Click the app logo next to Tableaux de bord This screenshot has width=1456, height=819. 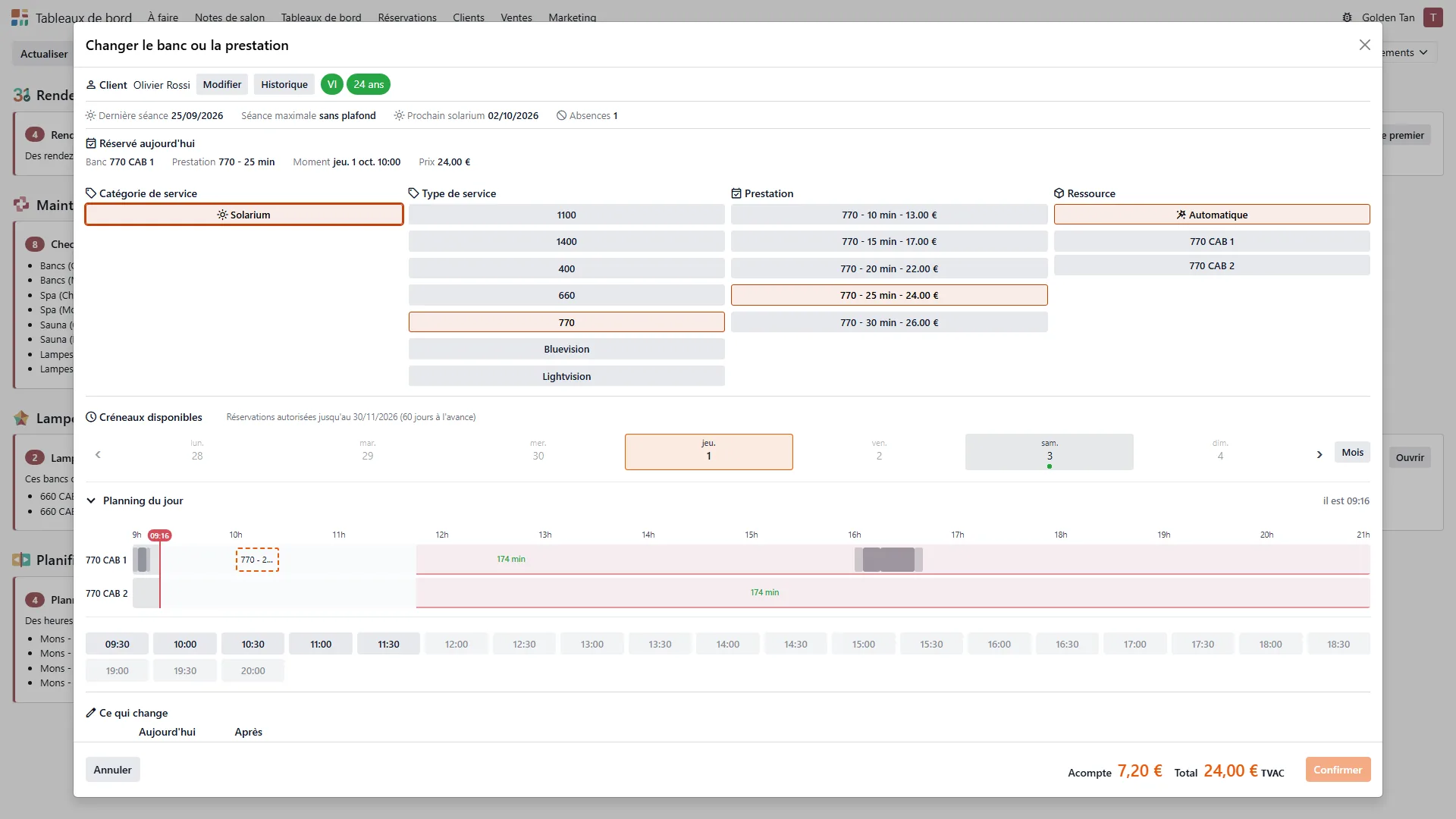pos(20,17)
